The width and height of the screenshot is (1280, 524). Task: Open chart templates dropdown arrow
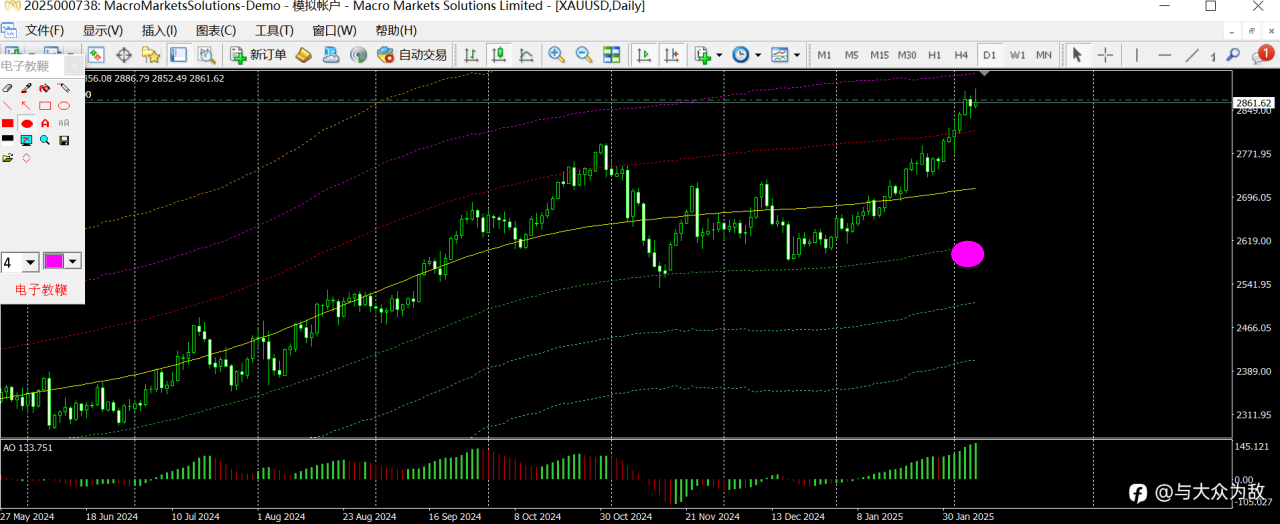point(796,55)
